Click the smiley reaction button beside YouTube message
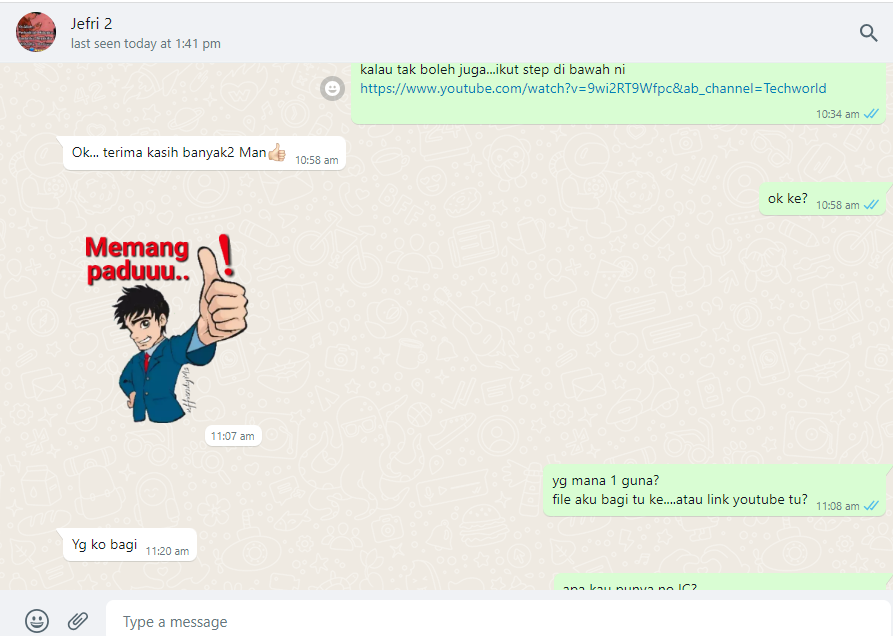 pos(332,88)
